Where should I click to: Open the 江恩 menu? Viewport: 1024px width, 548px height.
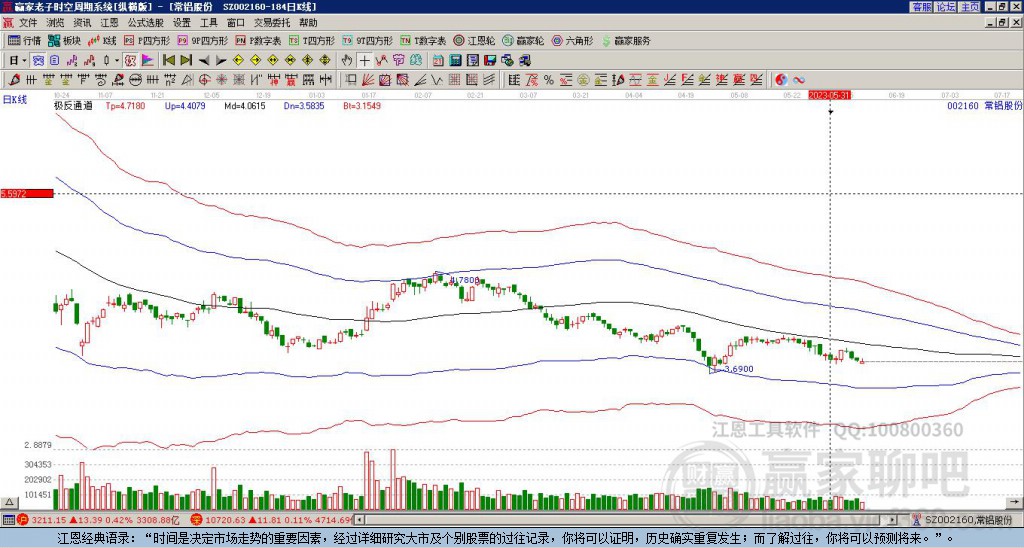109,23
